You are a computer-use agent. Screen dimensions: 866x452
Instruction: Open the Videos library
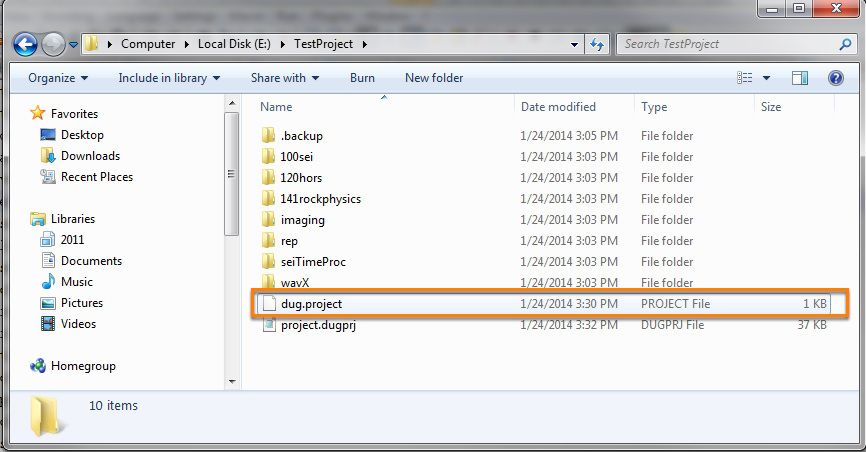pyautogui.click(x=78, y=324)
